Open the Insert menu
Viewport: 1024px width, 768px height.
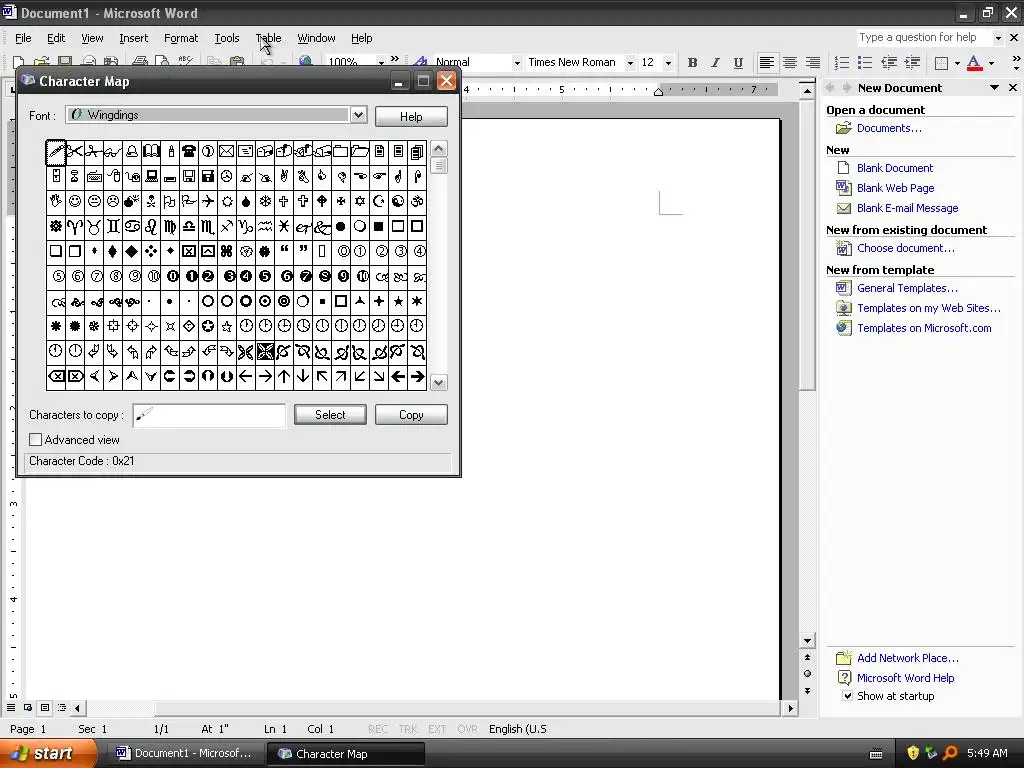133,38
